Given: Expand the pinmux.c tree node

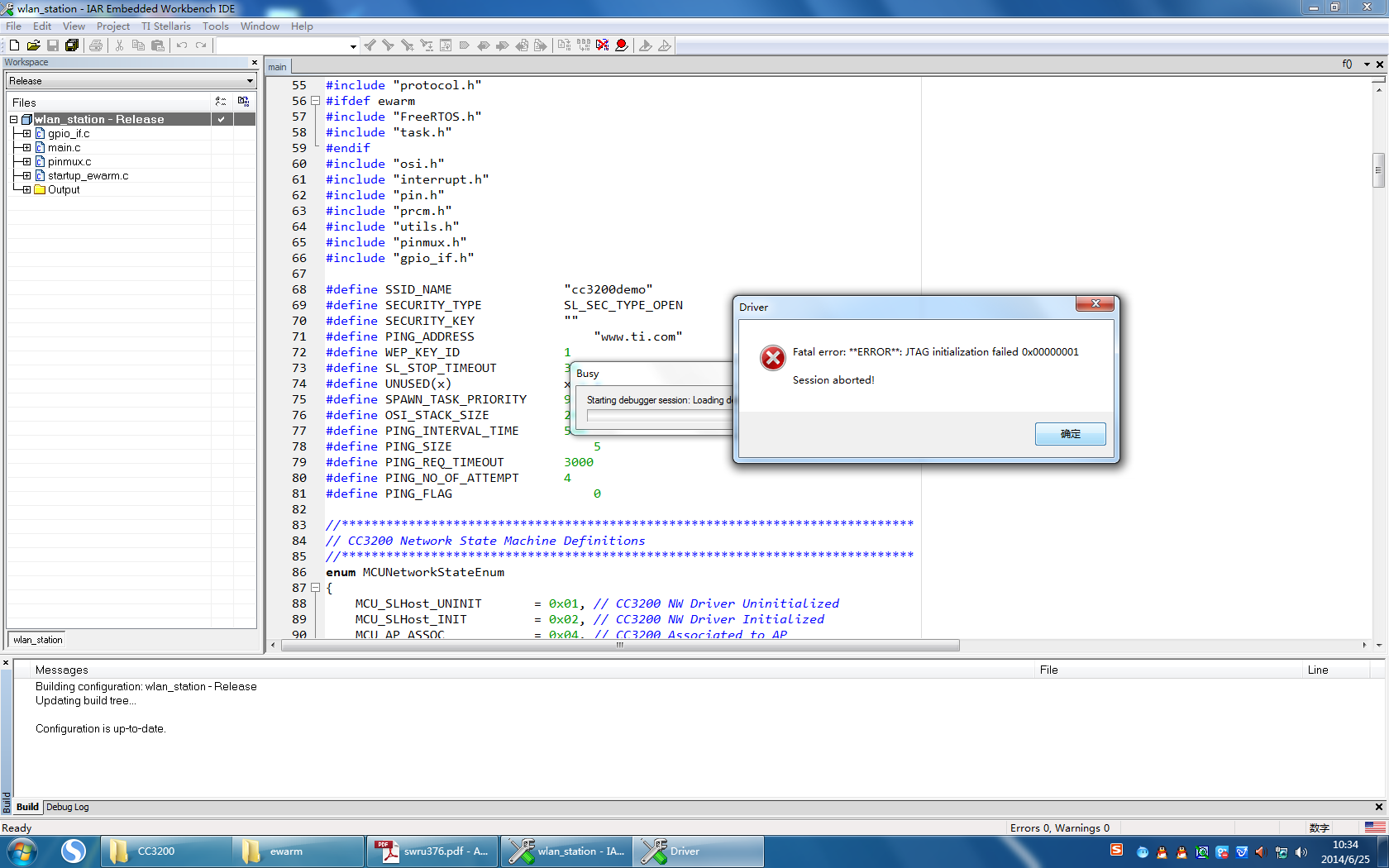Looking at the screenshot, I should (x=26, y=162).
